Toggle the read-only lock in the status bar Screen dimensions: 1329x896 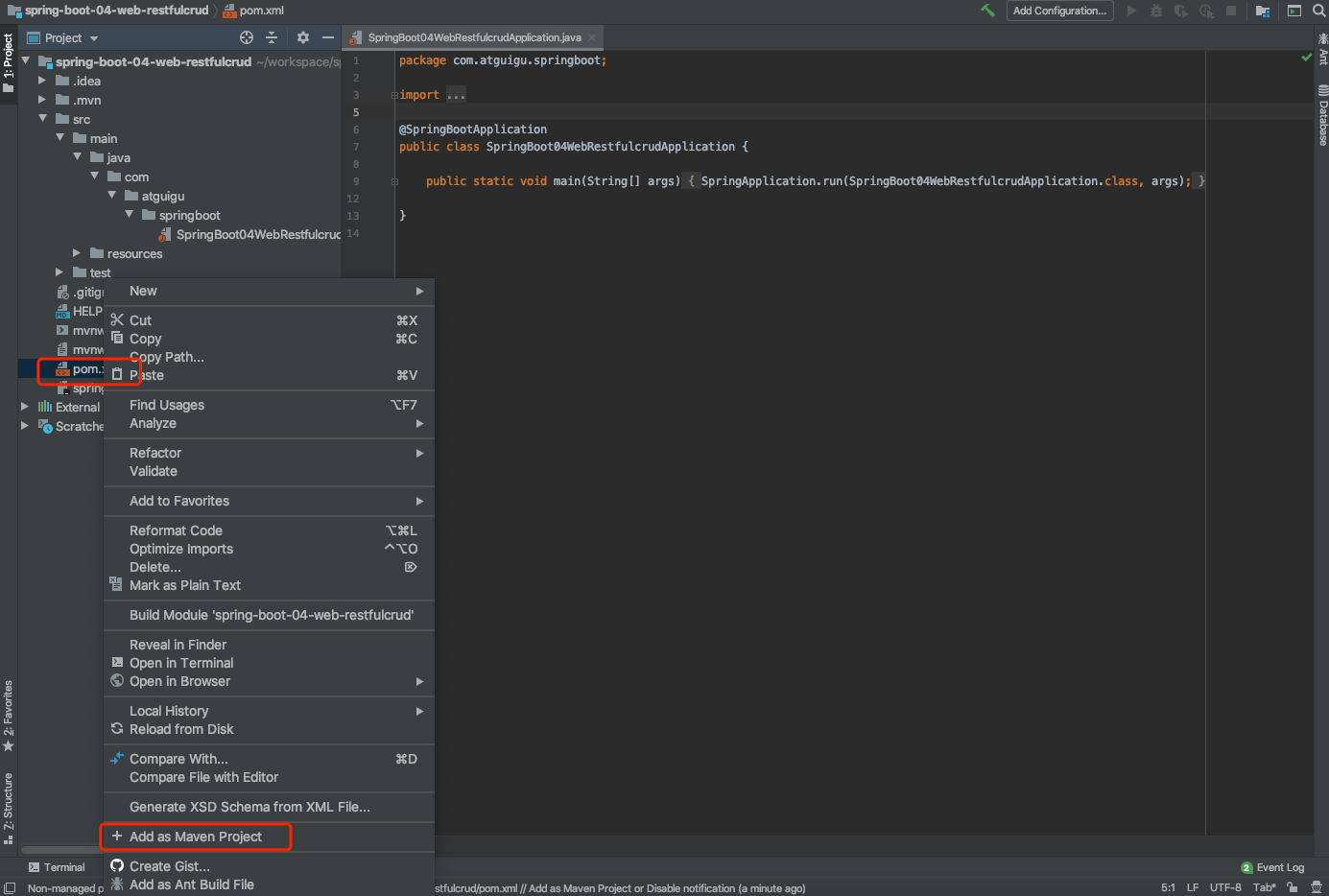click(x=1292, y=887)
